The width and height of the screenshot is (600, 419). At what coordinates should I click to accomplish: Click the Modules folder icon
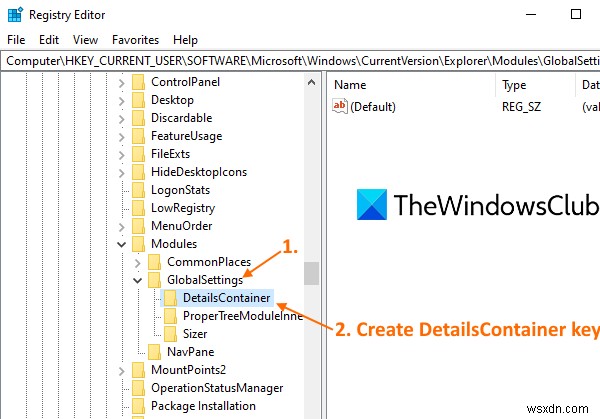[139, 244]
